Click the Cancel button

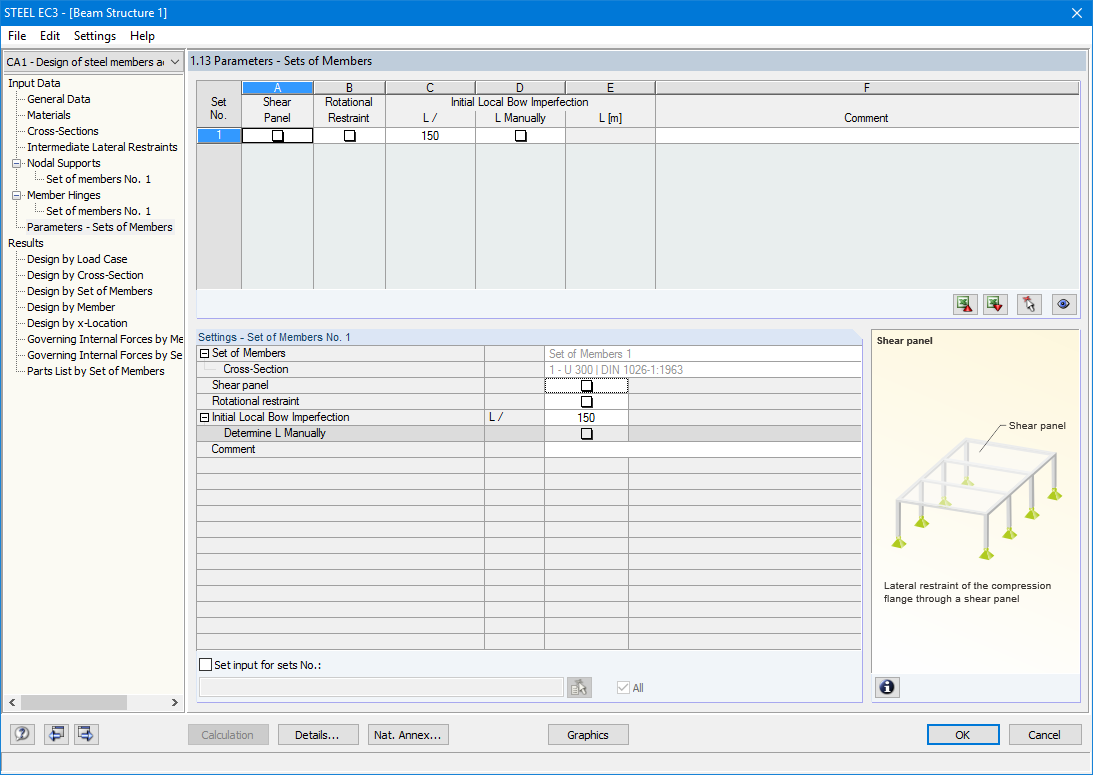click(x=1044, y=735)
